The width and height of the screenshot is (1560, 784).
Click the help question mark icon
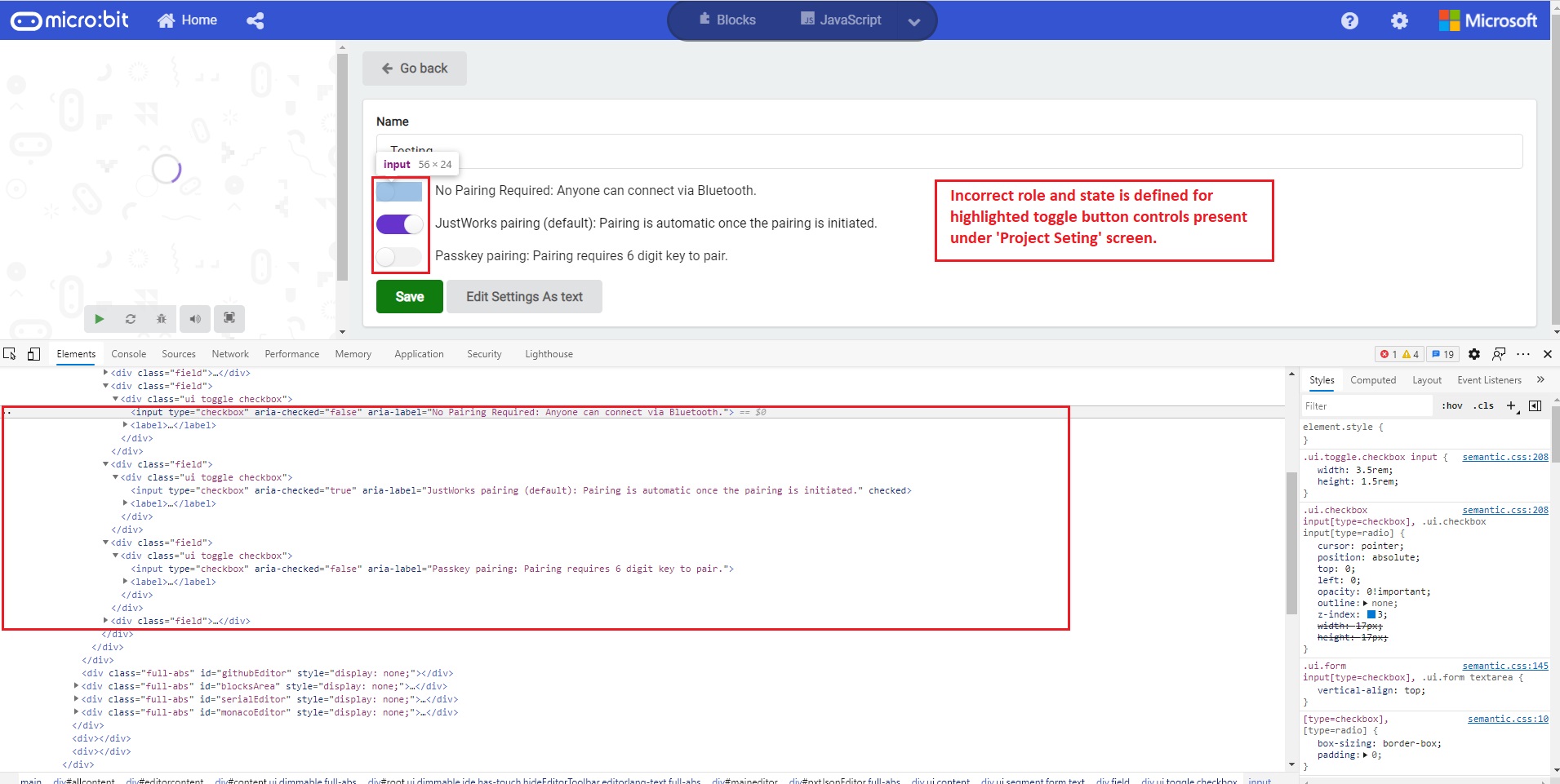point(1349,20)
